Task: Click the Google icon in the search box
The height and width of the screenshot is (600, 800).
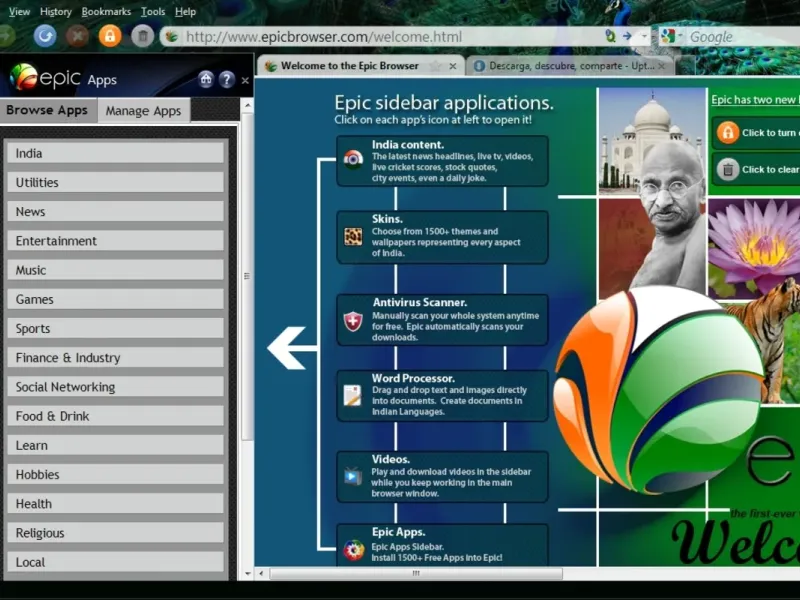Action: click(x=668, y=36)
